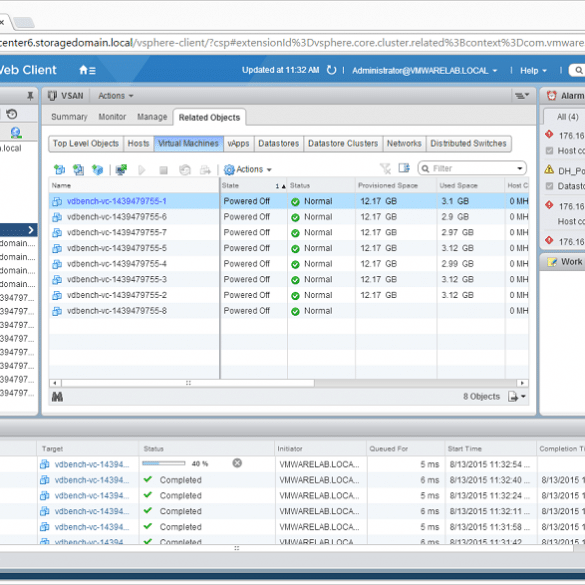Open the VSAN Actions dropdown
Viewport: 585px width, 585px height.
116,96
